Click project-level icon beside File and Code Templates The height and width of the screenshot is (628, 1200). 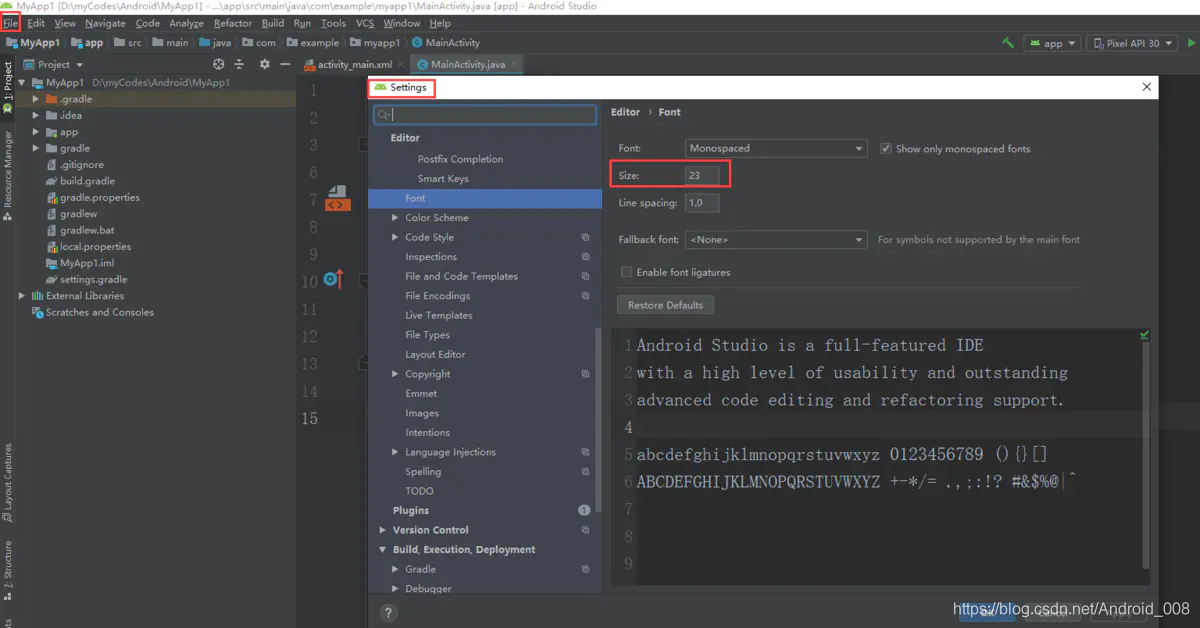click(585, 277)
